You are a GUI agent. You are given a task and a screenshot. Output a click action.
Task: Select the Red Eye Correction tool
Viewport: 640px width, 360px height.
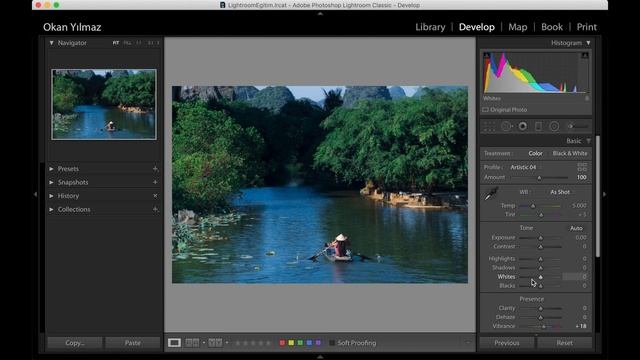coord(522,127)
